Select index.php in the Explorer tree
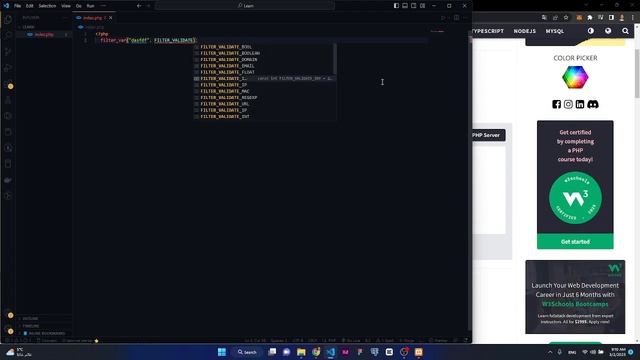 [x=44, y=35]
